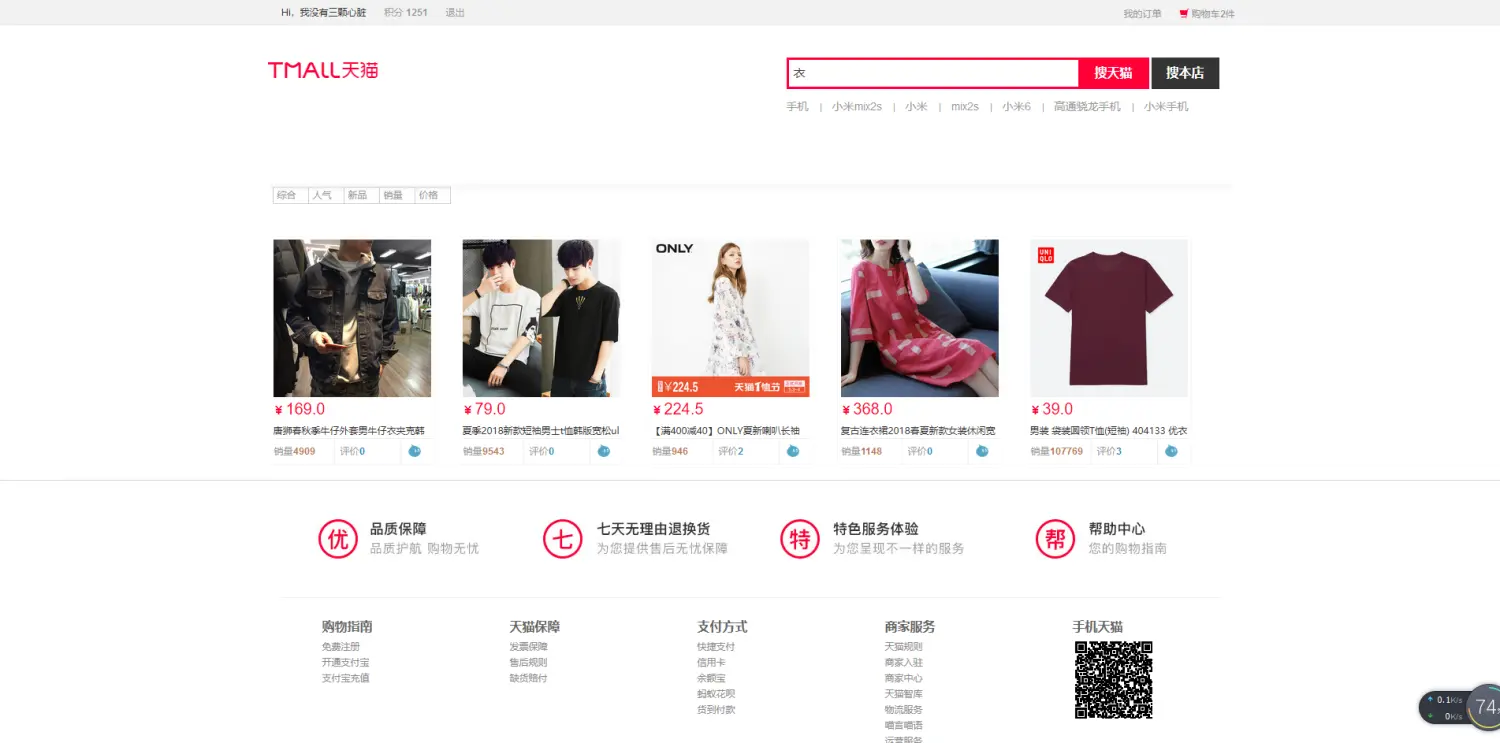
Task: Open product title 夏季2018新款短袖男士t恤
Action: pyautogui.click(x=541, y=431)
